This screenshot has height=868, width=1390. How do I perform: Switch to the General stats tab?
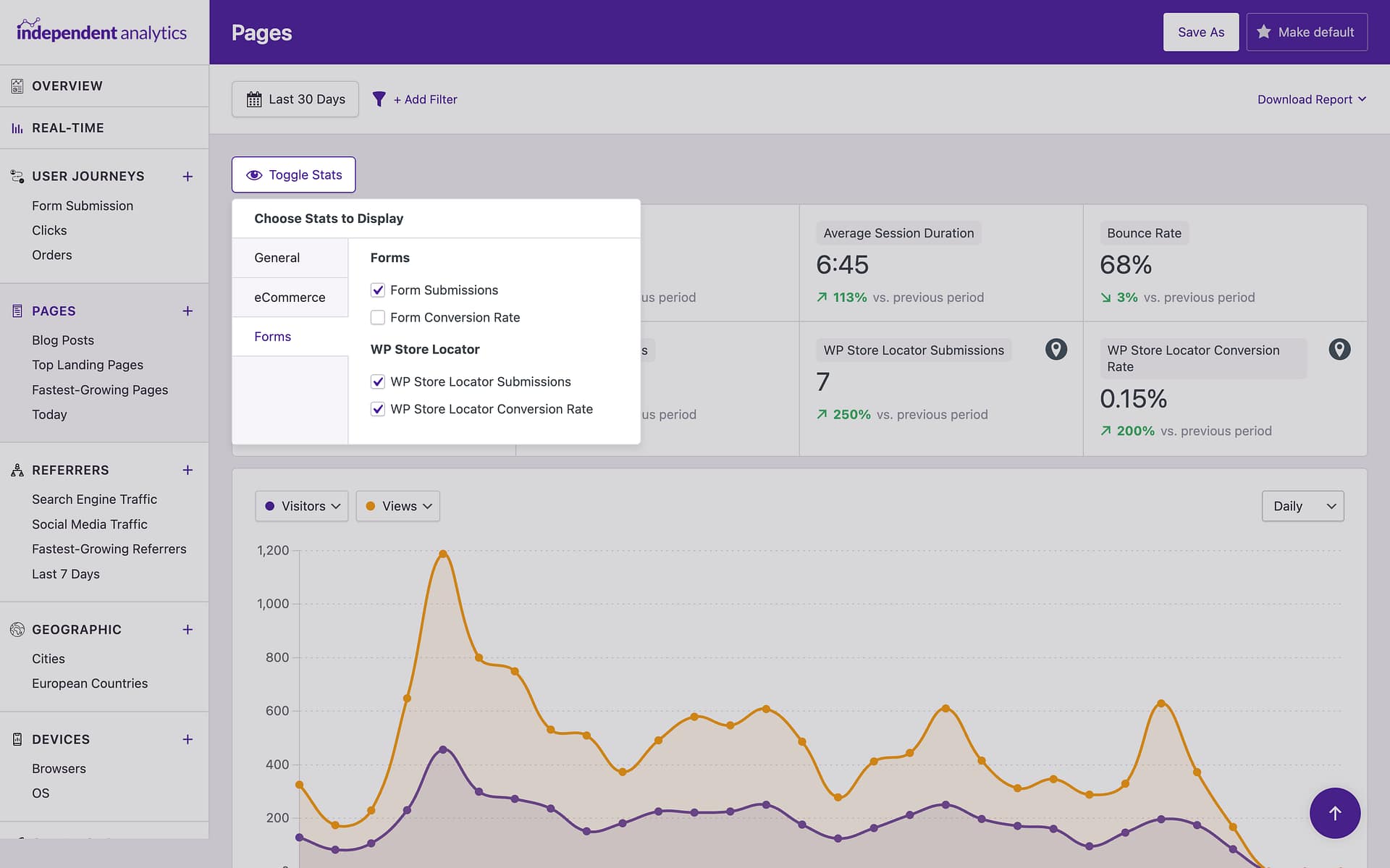point(290,258)
